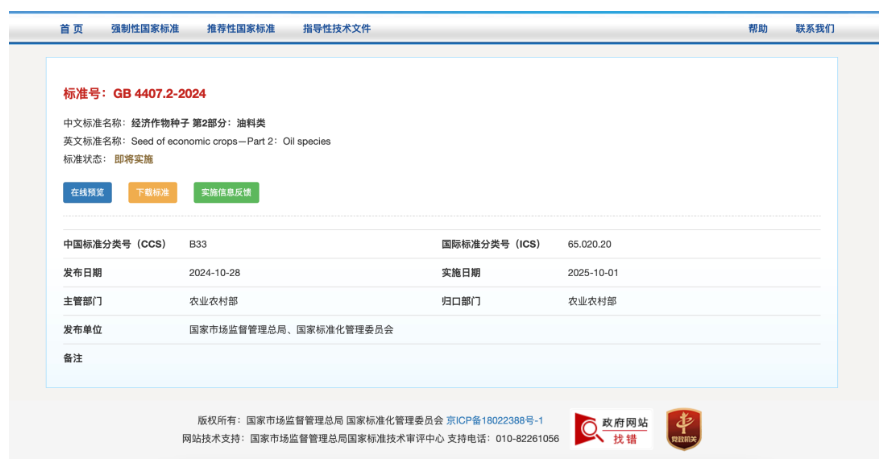Open the 京ICP备18022388号-1 link

495,421
